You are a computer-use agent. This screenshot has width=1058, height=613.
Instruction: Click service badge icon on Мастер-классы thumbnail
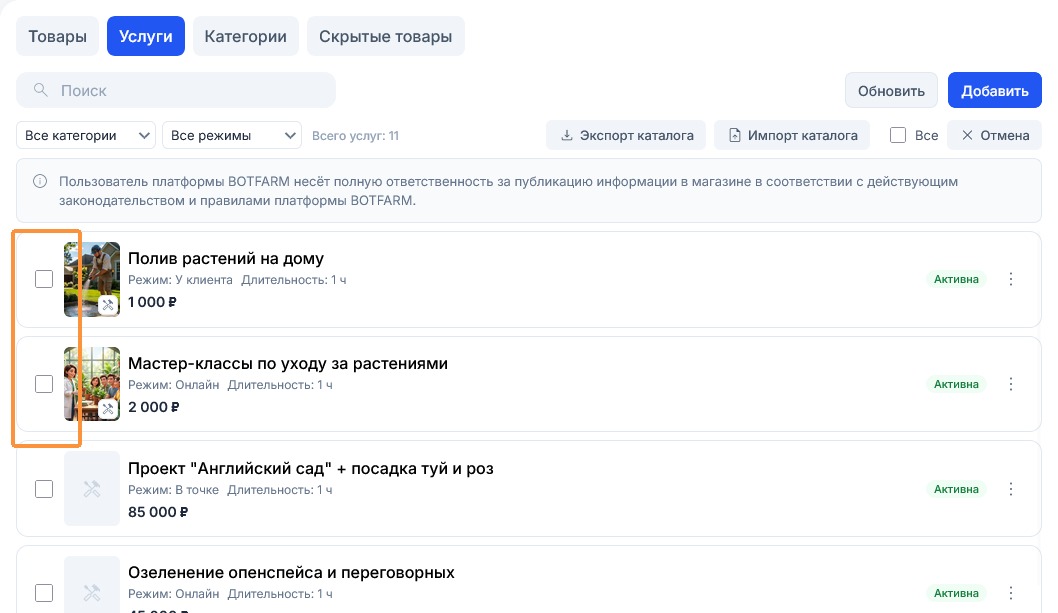[108, 410]
